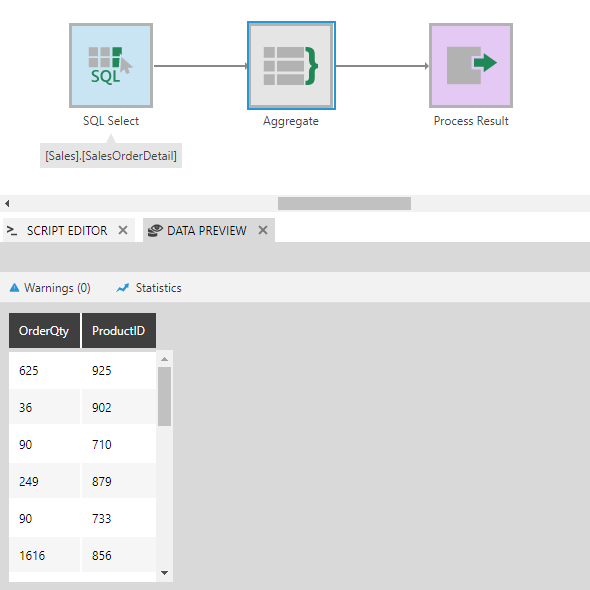Click the Data Preview eye icon
The image size is (590, 590).
pos(155,230)
